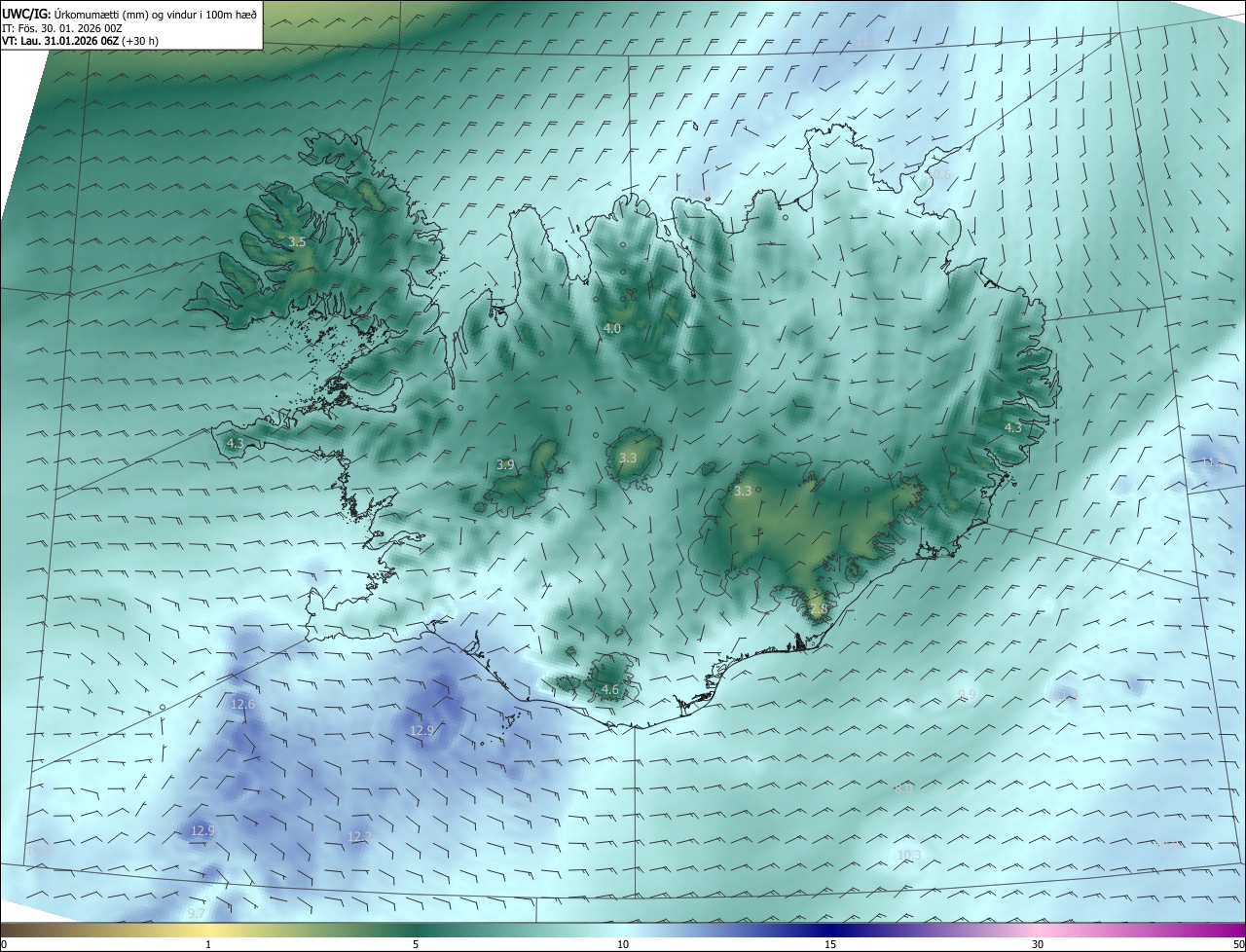This screenshot has width=1246, height=952.
Task: Click the brown start of colorbar at 0
Action: coord(6,930)
